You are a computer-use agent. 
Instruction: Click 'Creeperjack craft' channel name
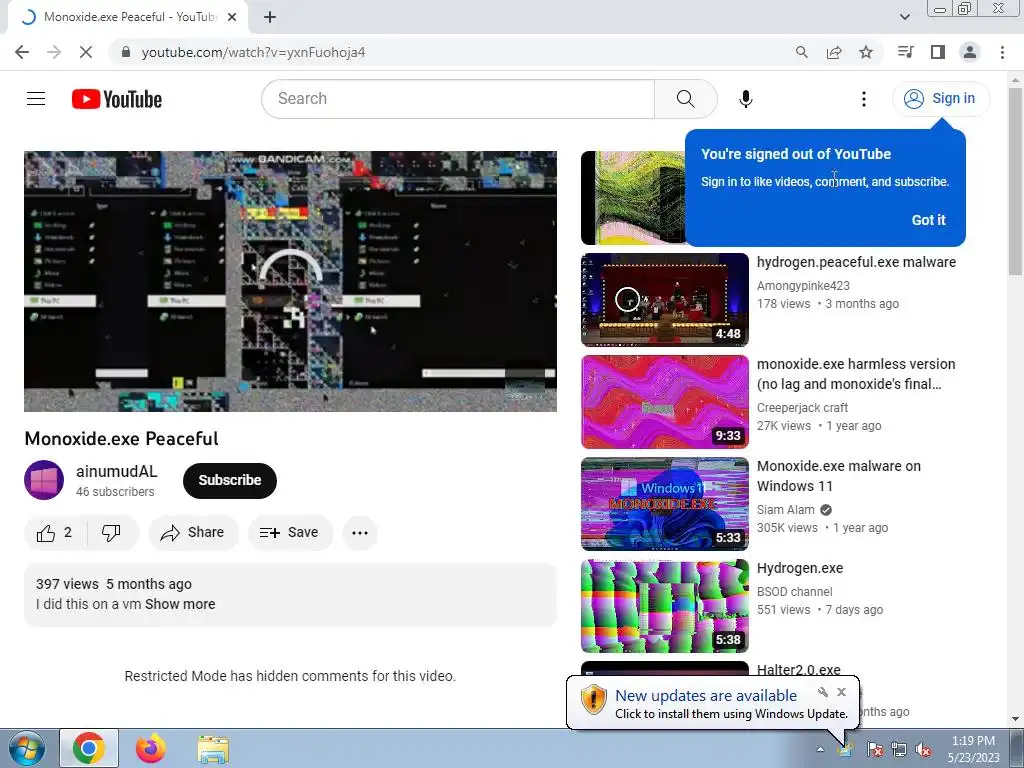pos(802,408)
